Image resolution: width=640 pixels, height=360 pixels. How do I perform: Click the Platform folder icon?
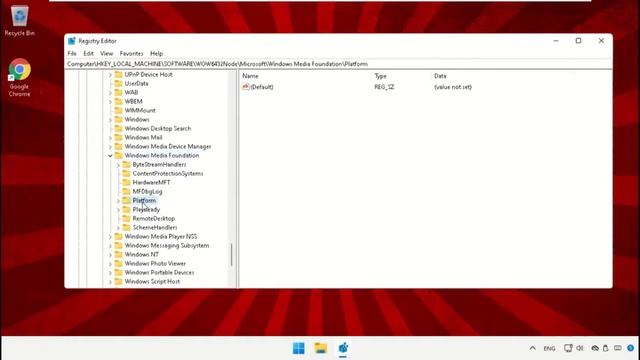127,200
